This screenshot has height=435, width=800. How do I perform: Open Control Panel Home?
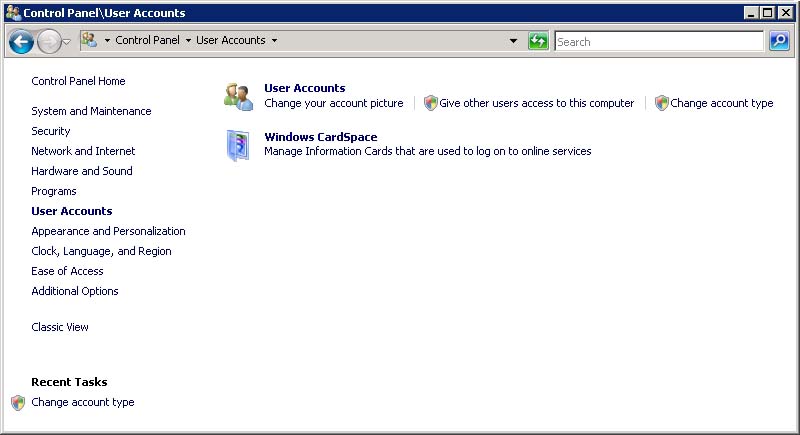[x=78, y=81]
